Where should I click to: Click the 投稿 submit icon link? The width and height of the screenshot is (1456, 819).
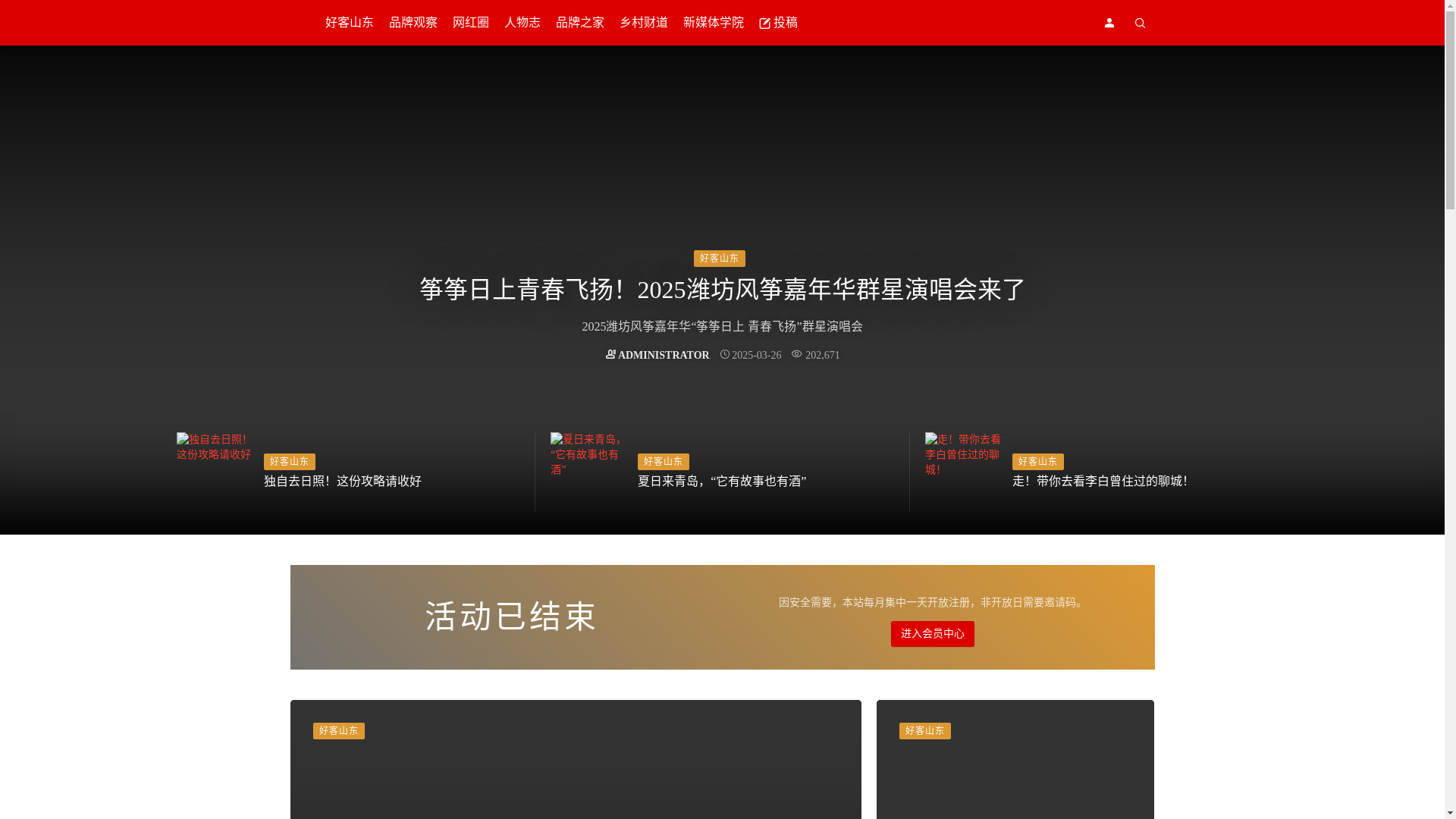pos(778,23)
